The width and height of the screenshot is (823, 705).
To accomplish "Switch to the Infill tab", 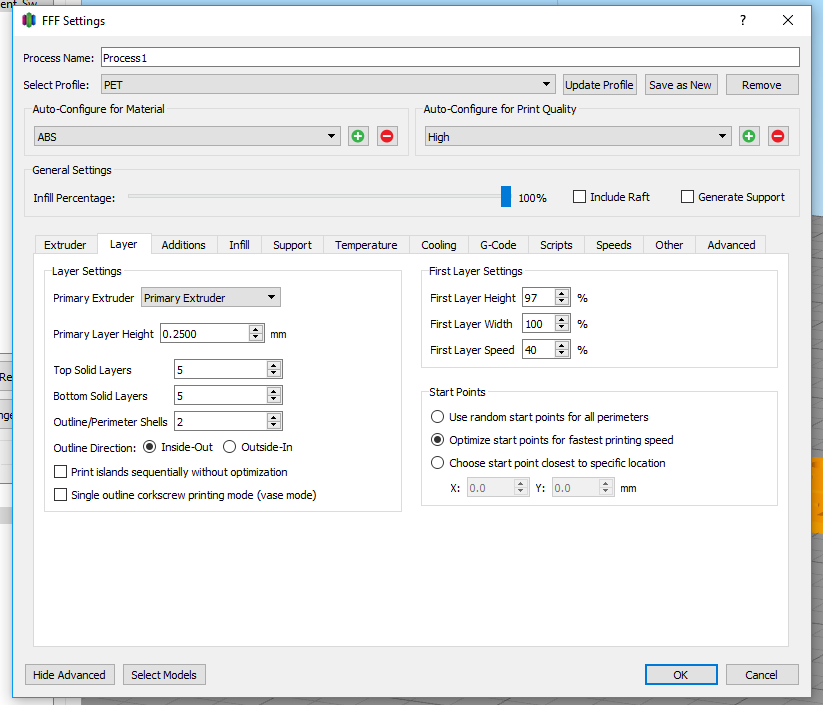I will coord(239,245).
